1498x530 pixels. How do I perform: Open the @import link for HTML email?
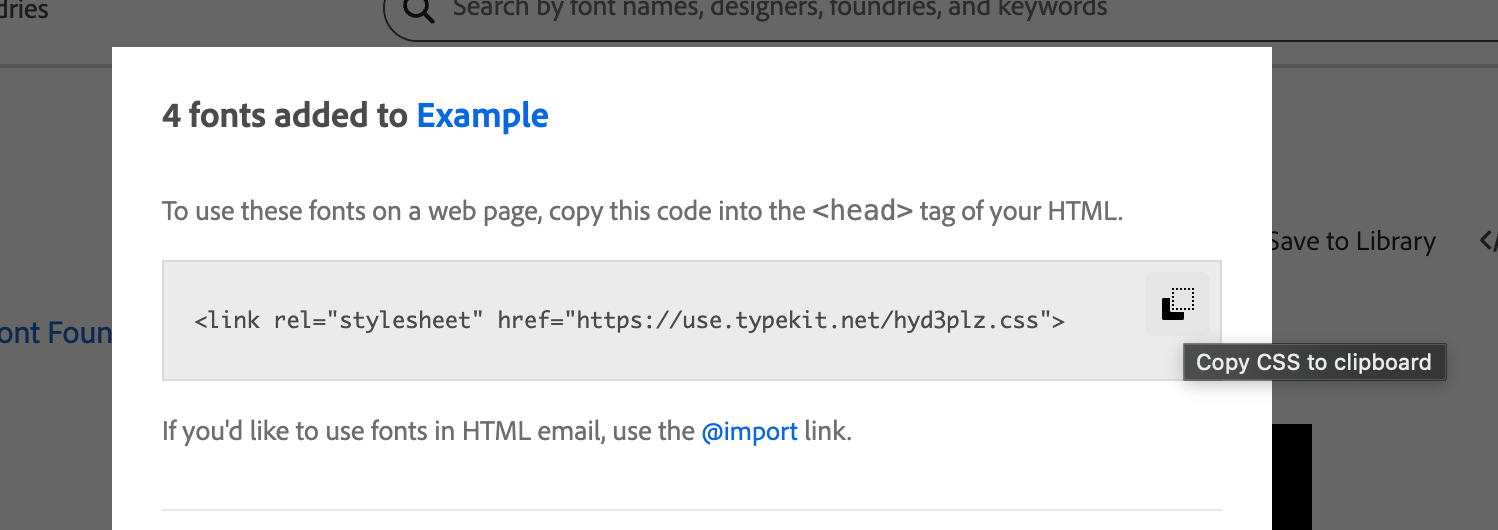click(x=749, y=432)
